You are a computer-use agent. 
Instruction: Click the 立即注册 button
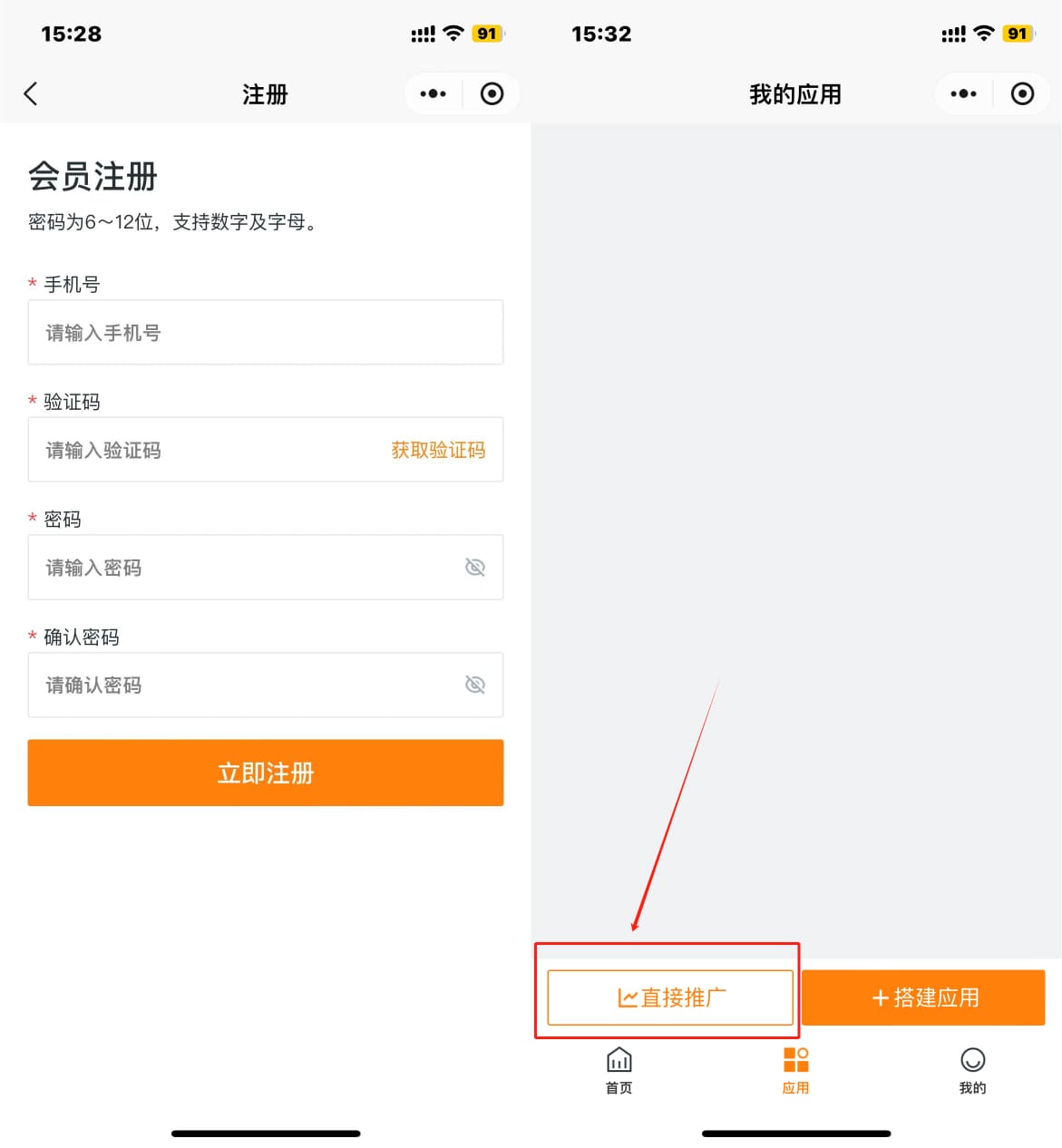click(266, 773)
